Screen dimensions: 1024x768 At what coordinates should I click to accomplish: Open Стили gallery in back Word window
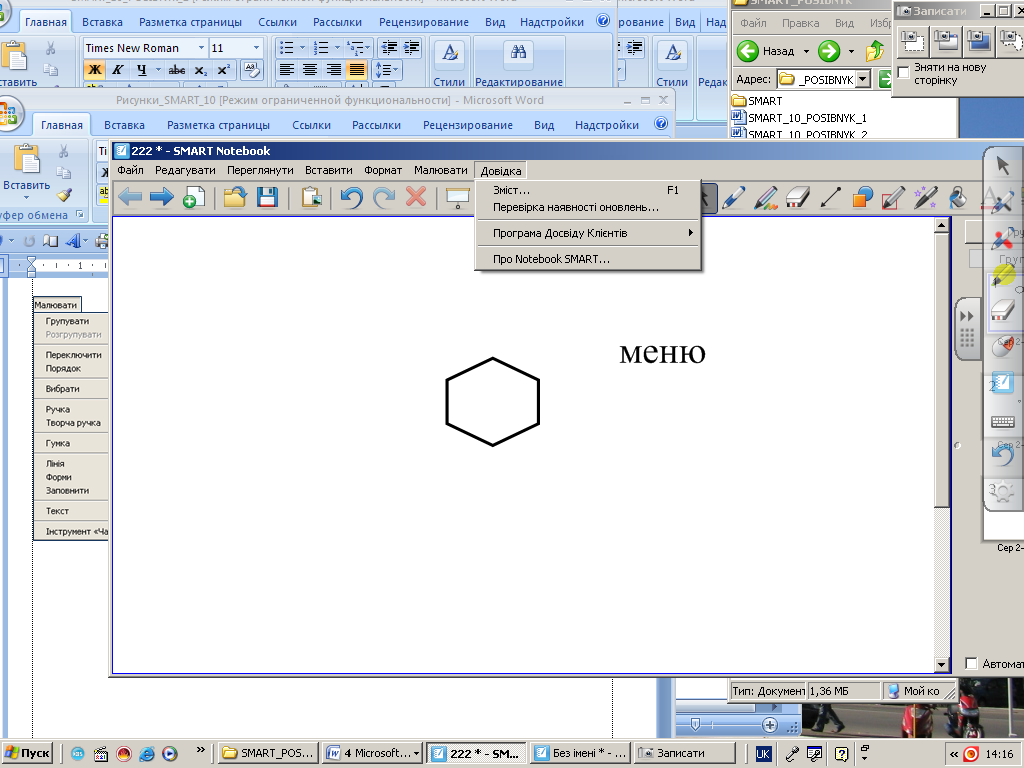pyautogui.click(x=449, y=63)
